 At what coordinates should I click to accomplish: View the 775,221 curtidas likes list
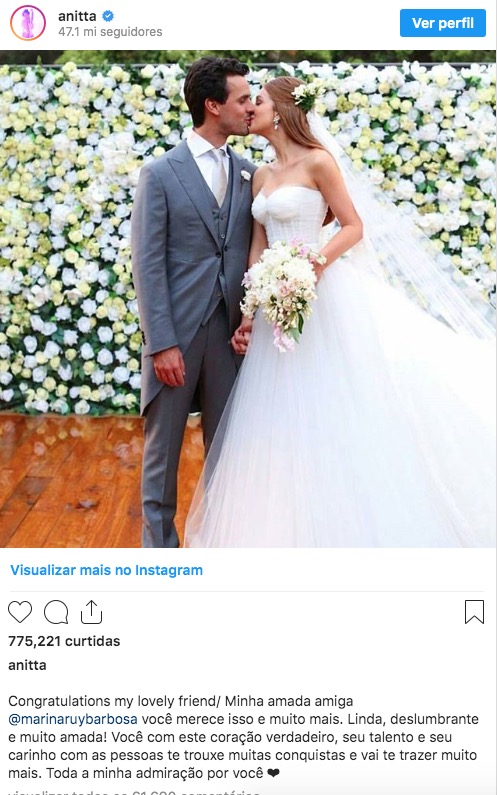(x=64, y=641)
